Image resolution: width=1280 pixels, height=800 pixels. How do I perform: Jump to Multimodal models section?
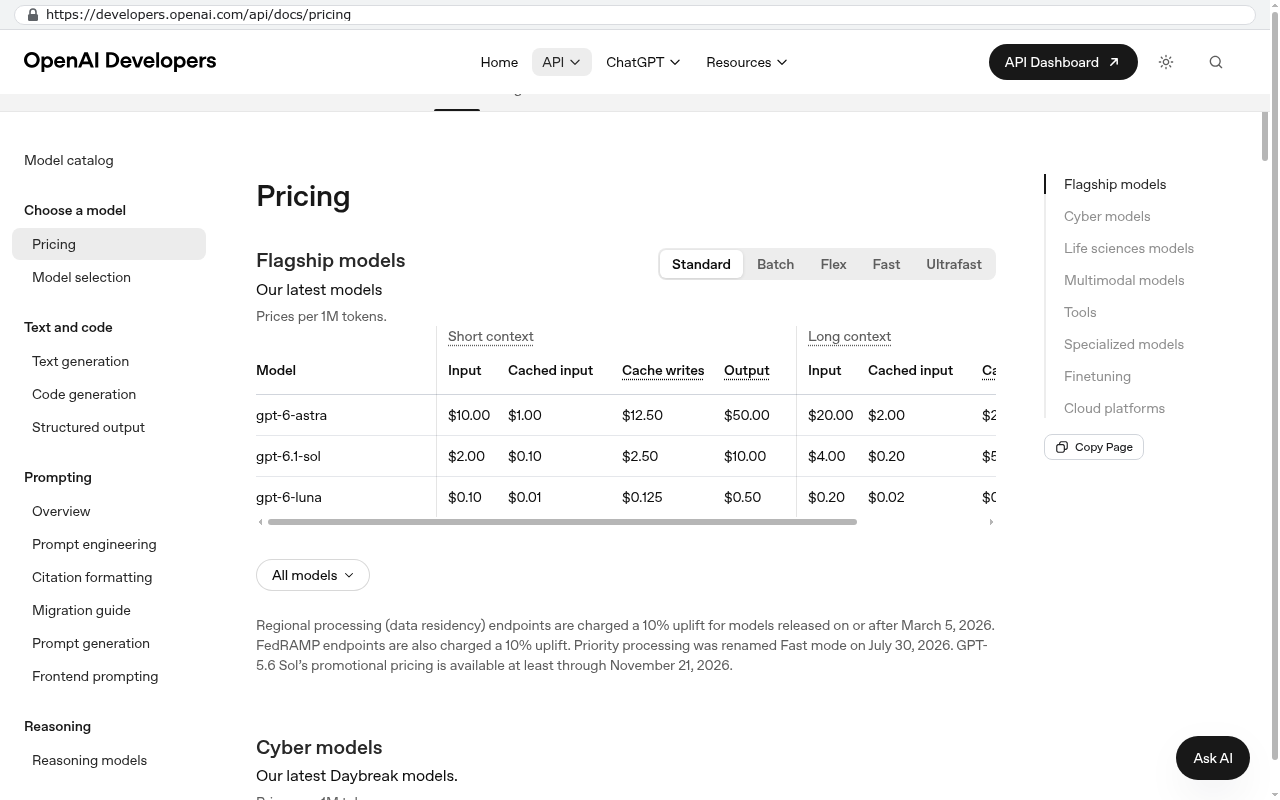[x=1124, y=280]
